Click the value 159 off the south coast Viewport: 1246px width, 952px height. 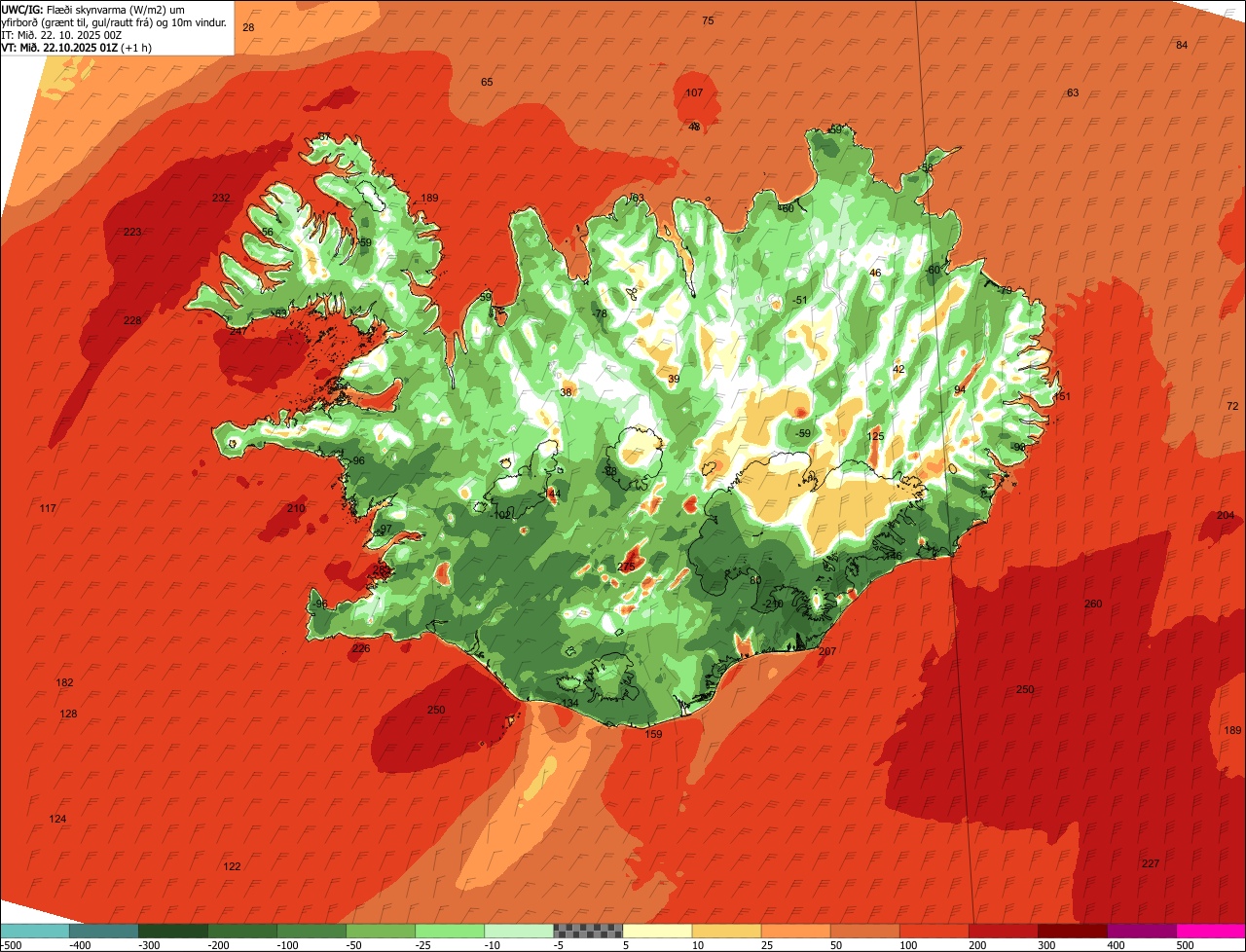(654, 734)
